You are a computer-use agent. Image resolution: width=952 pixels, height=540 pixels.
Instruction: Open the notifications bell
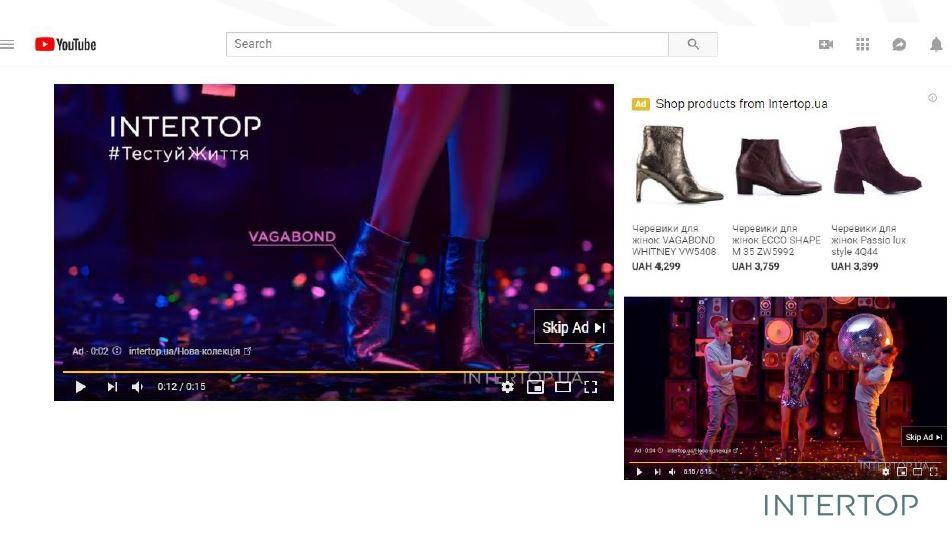pyautogui.click(x=936, y=44)
